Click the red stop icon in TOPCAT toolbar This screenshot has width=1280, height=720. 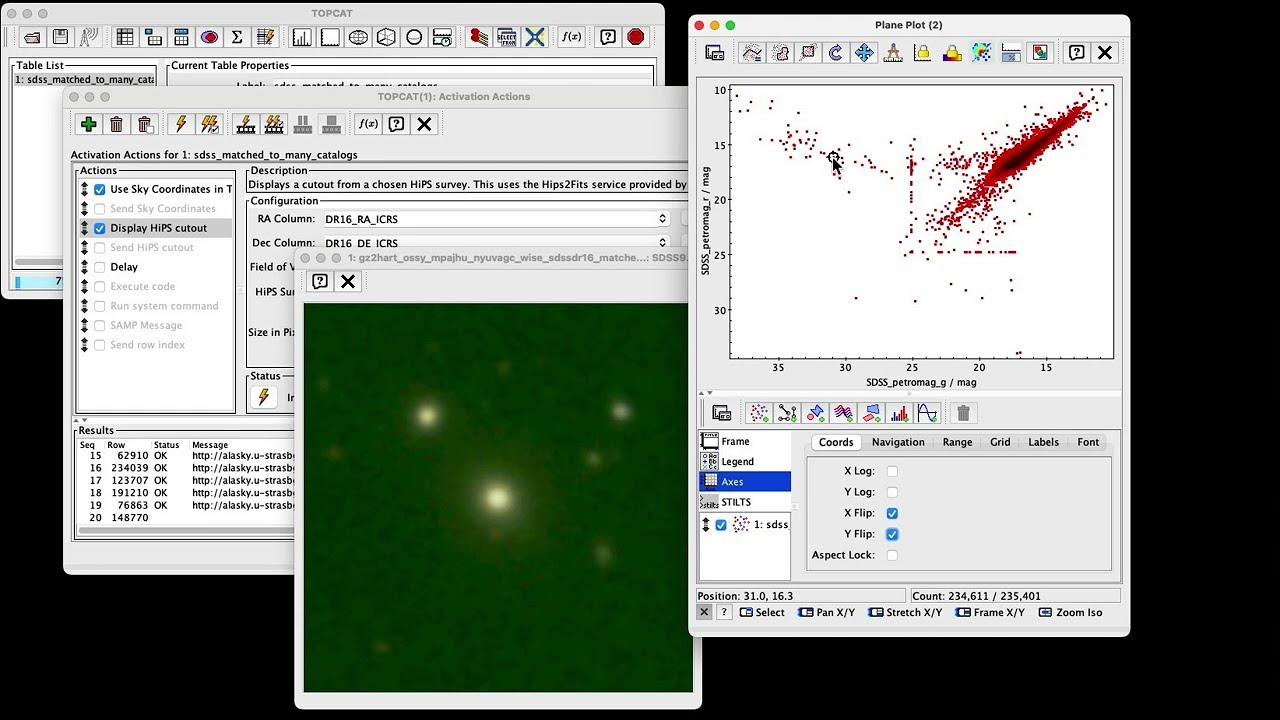coord(636,38)
